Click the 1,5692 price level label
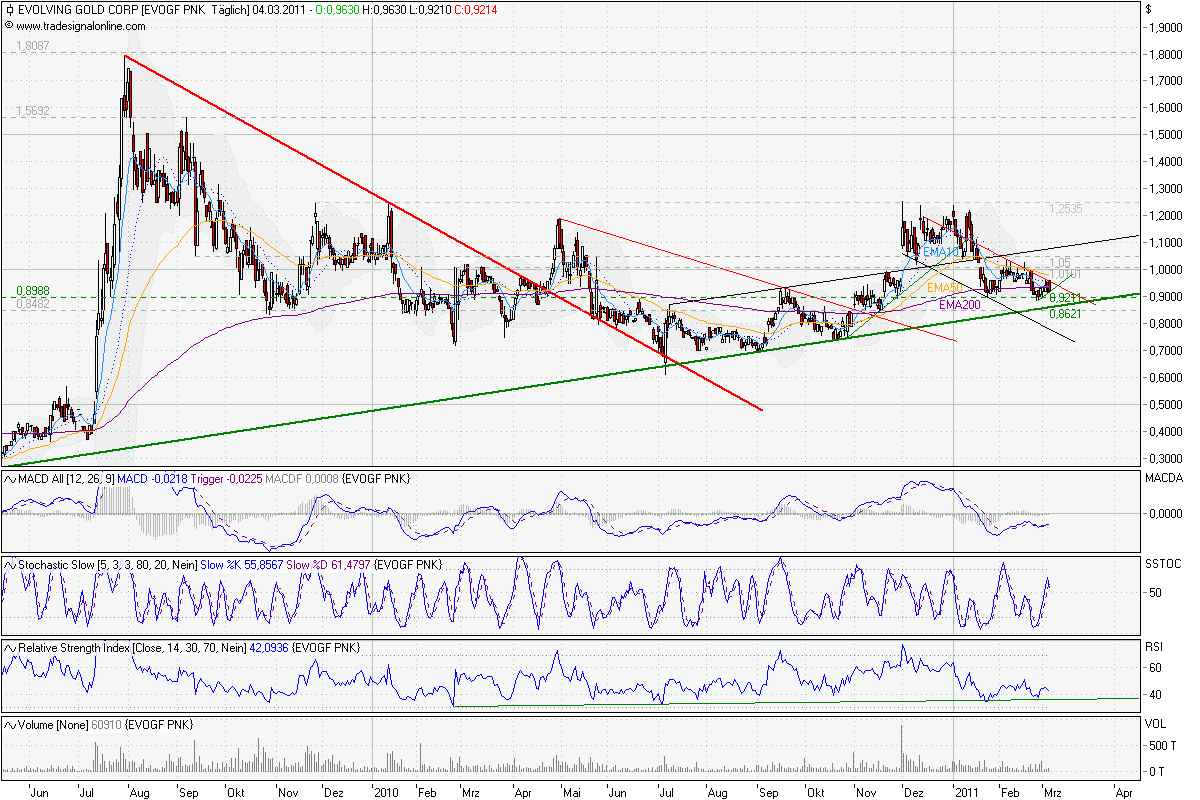This screenshot has width=1200, height=800. click(x=31, y=111)
